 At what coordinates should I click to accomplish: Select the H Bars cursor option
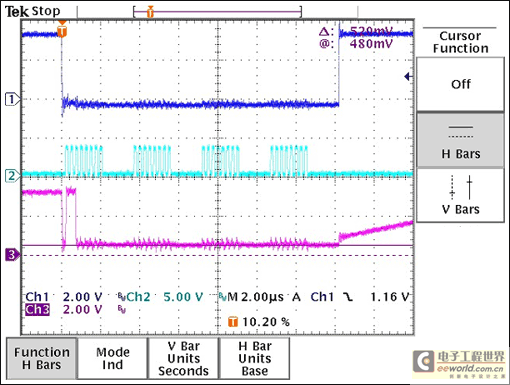click(x=460, y=140)
